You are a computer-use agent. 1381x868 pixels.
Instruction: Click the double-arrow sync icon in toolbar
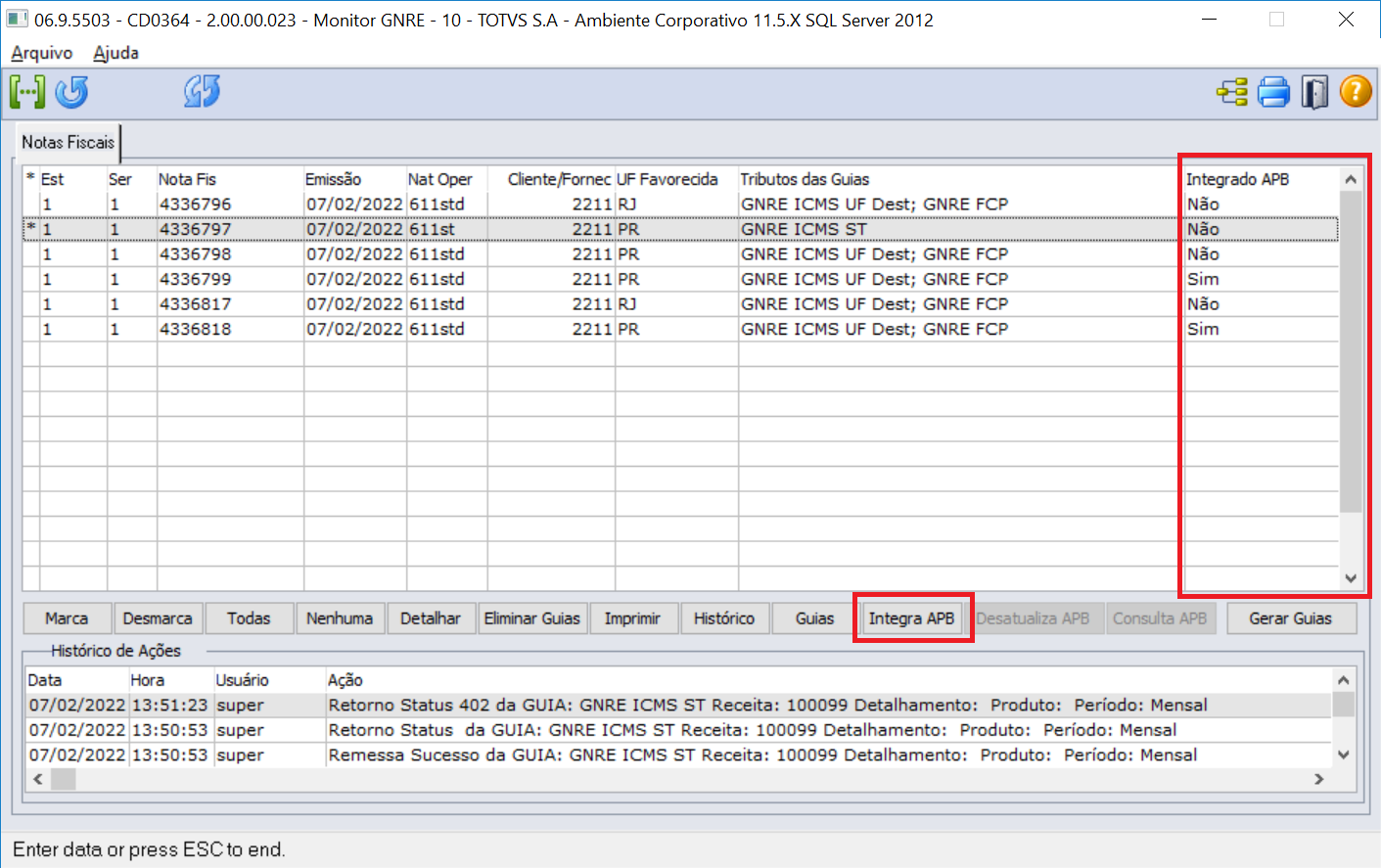(x=202, y=92)
